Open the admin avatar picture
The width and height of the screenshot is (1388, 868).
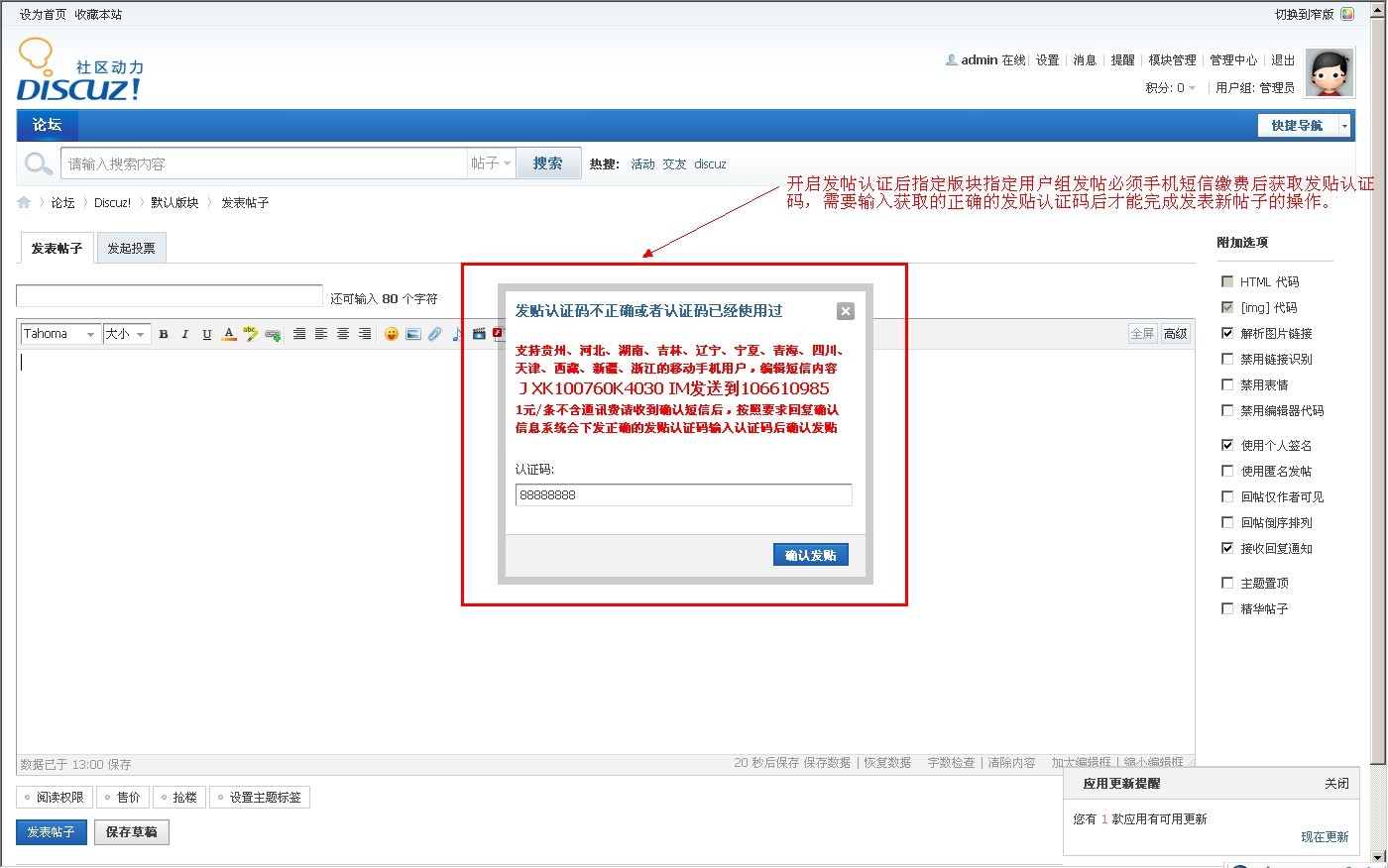point(1330,72)
